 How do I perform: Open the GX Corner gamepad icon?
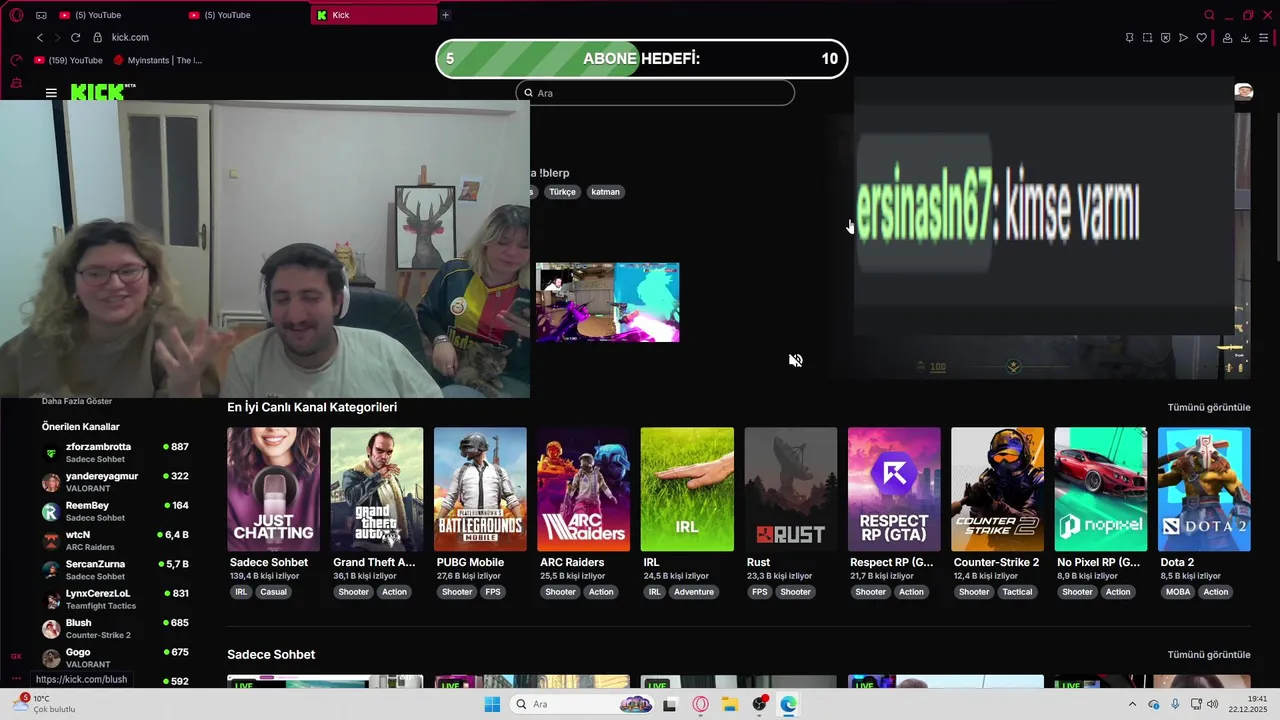41,15
